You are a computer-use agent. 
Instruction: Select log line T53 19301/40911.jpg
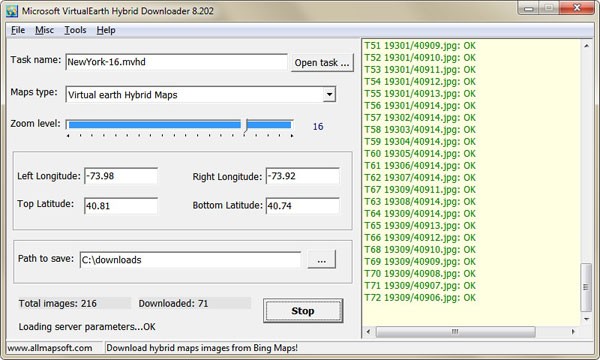[x=420, y=70]
